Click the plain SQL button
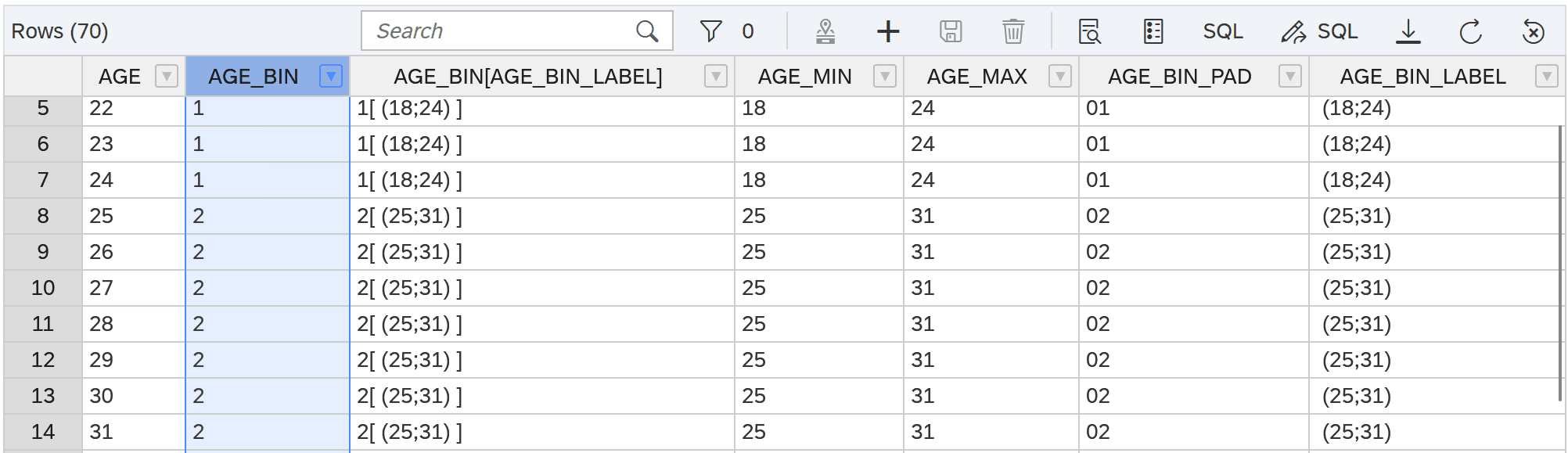1568x453 pixels. pos(1223,31)
